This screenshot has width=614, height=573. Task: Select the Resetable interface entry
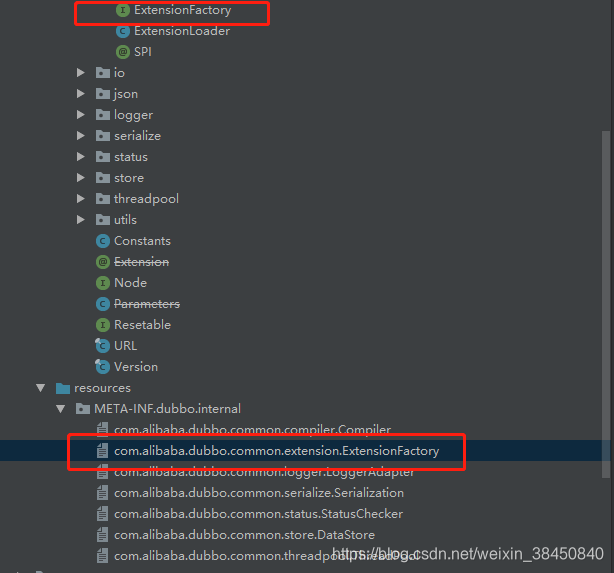143,325
